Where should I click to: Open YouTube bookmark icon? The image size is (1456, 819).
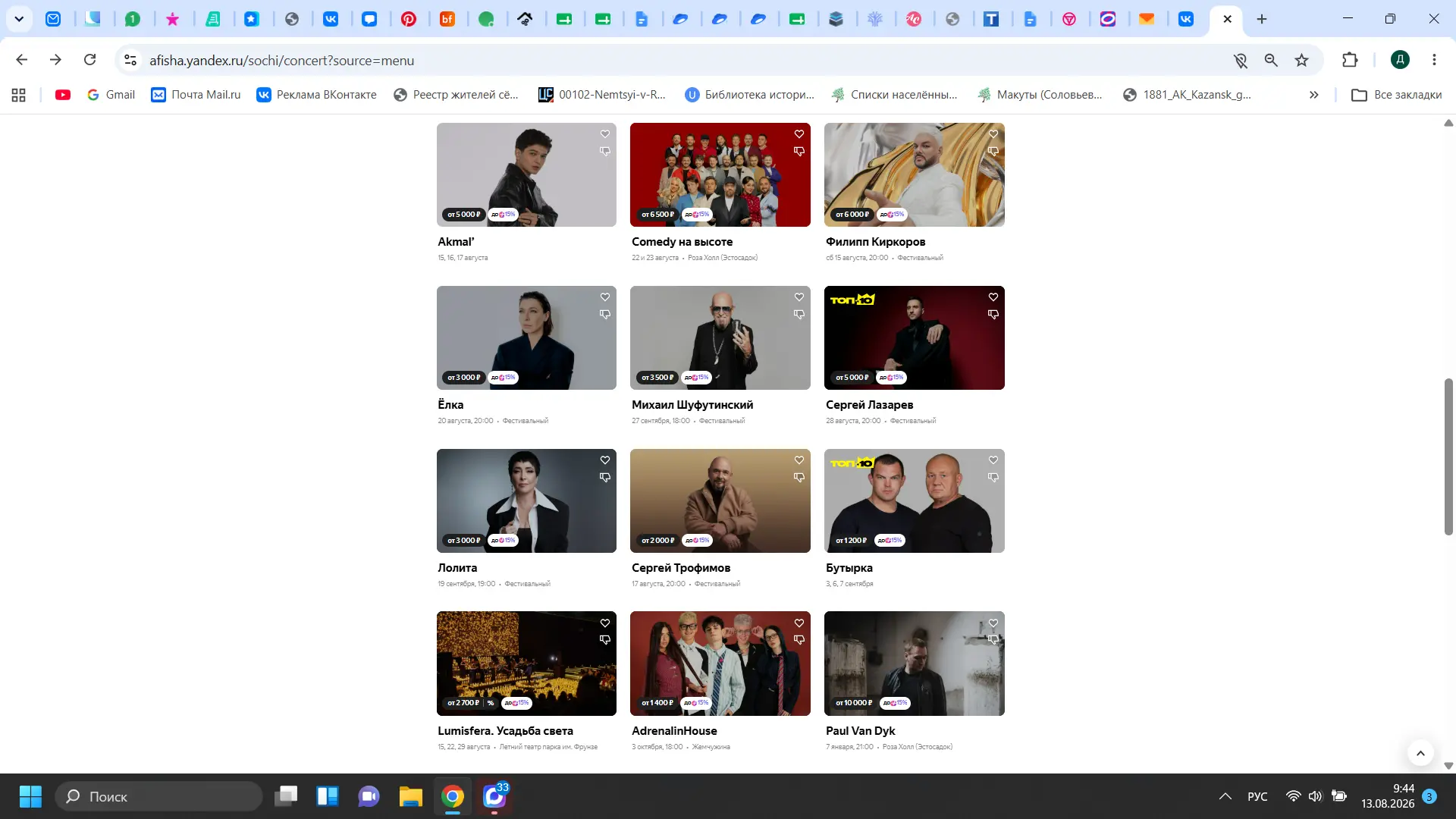pyautogui.click(x=63, y=95)
